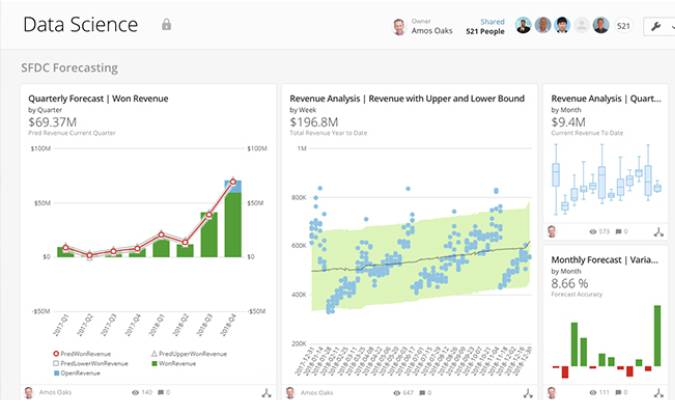This screenshot has height=400, width=675.
Task: Select second shared user avatar
Action: click(x=543, y=25)
